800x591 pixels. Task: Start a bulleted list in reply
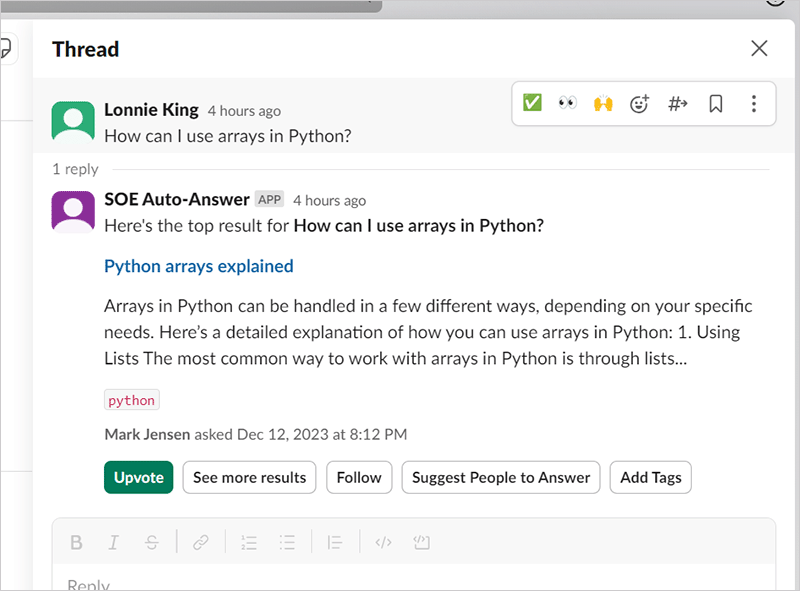288,542
